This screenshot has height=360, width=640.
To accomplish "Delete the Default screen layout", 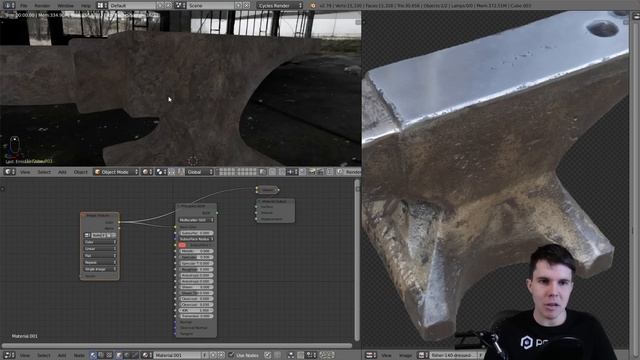I will tap(168, 6).
